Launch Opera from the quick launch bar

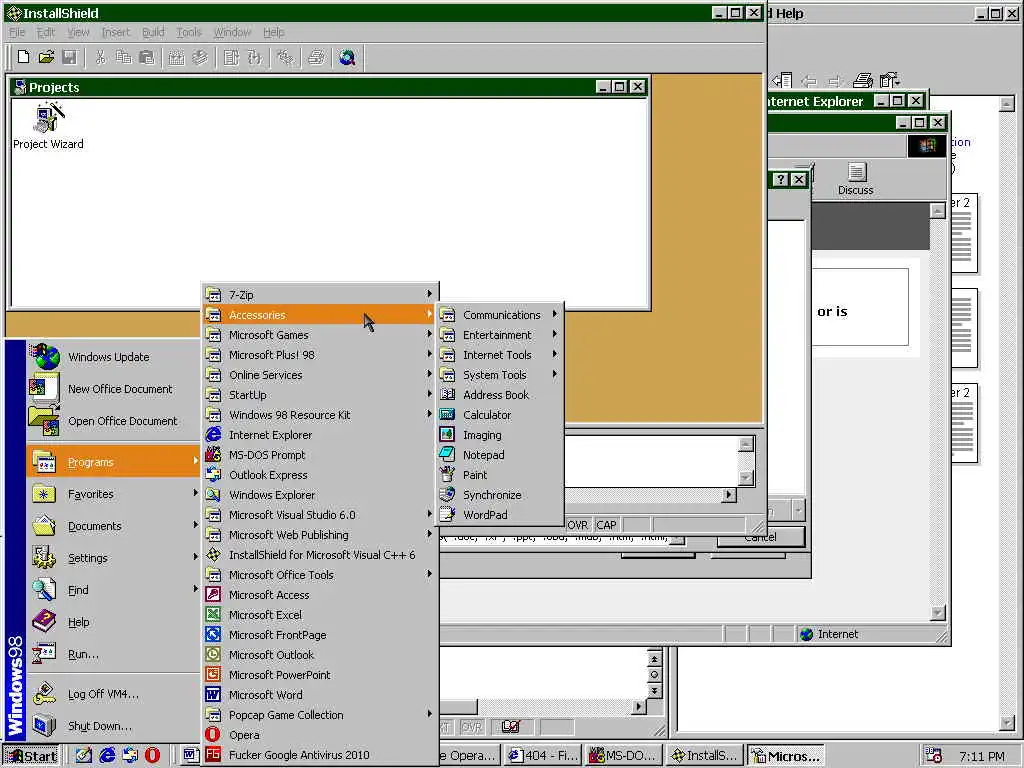152,756
